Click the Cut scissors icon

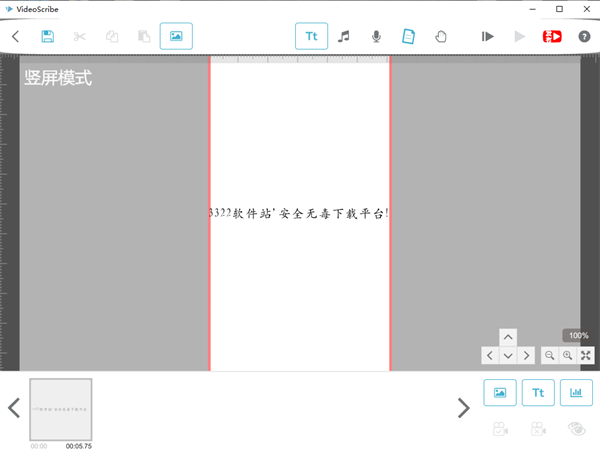click(80, 36)
